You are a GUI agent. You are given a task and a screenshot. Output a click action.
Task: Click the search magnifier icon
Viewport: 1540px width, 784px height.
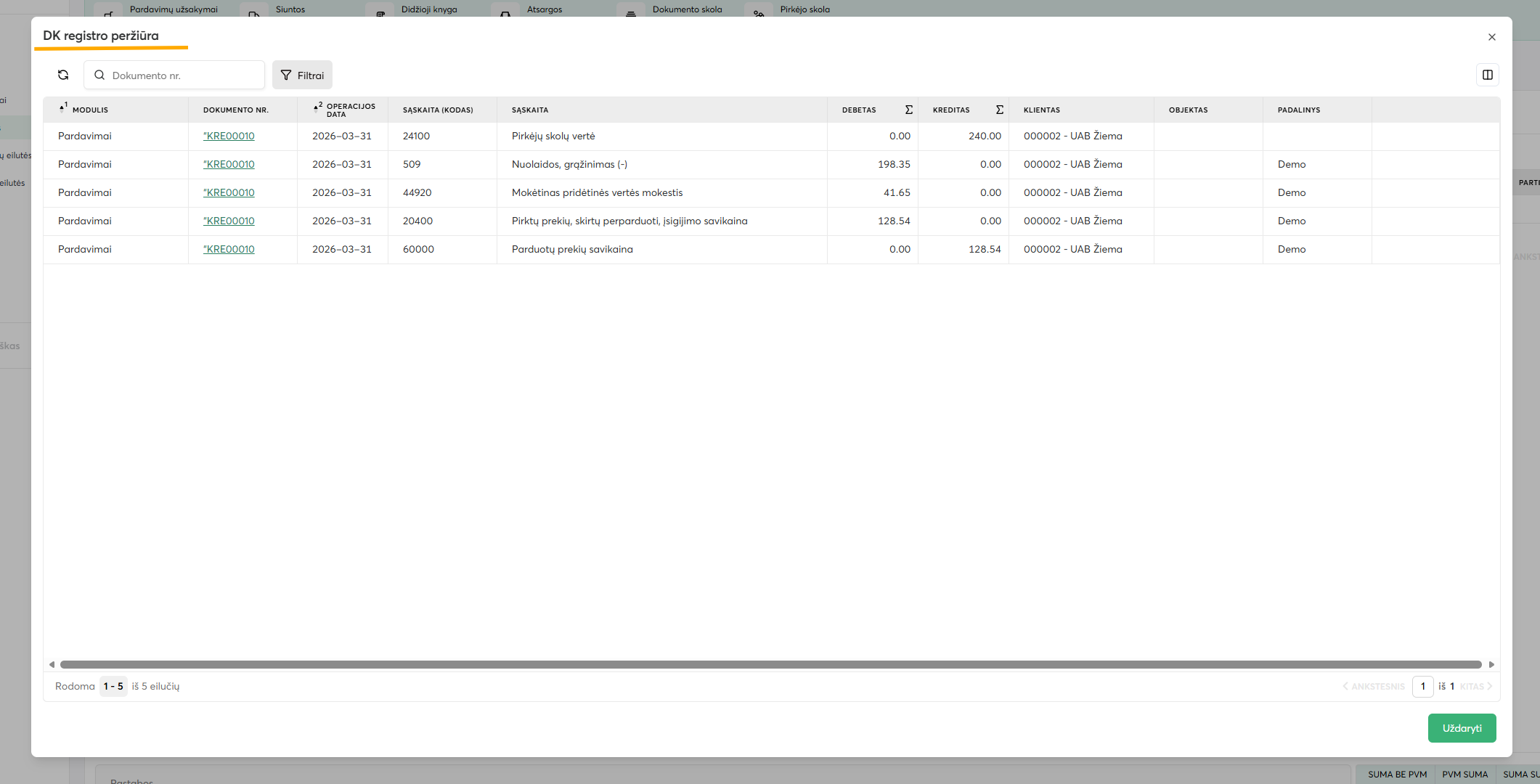[99, 75]
